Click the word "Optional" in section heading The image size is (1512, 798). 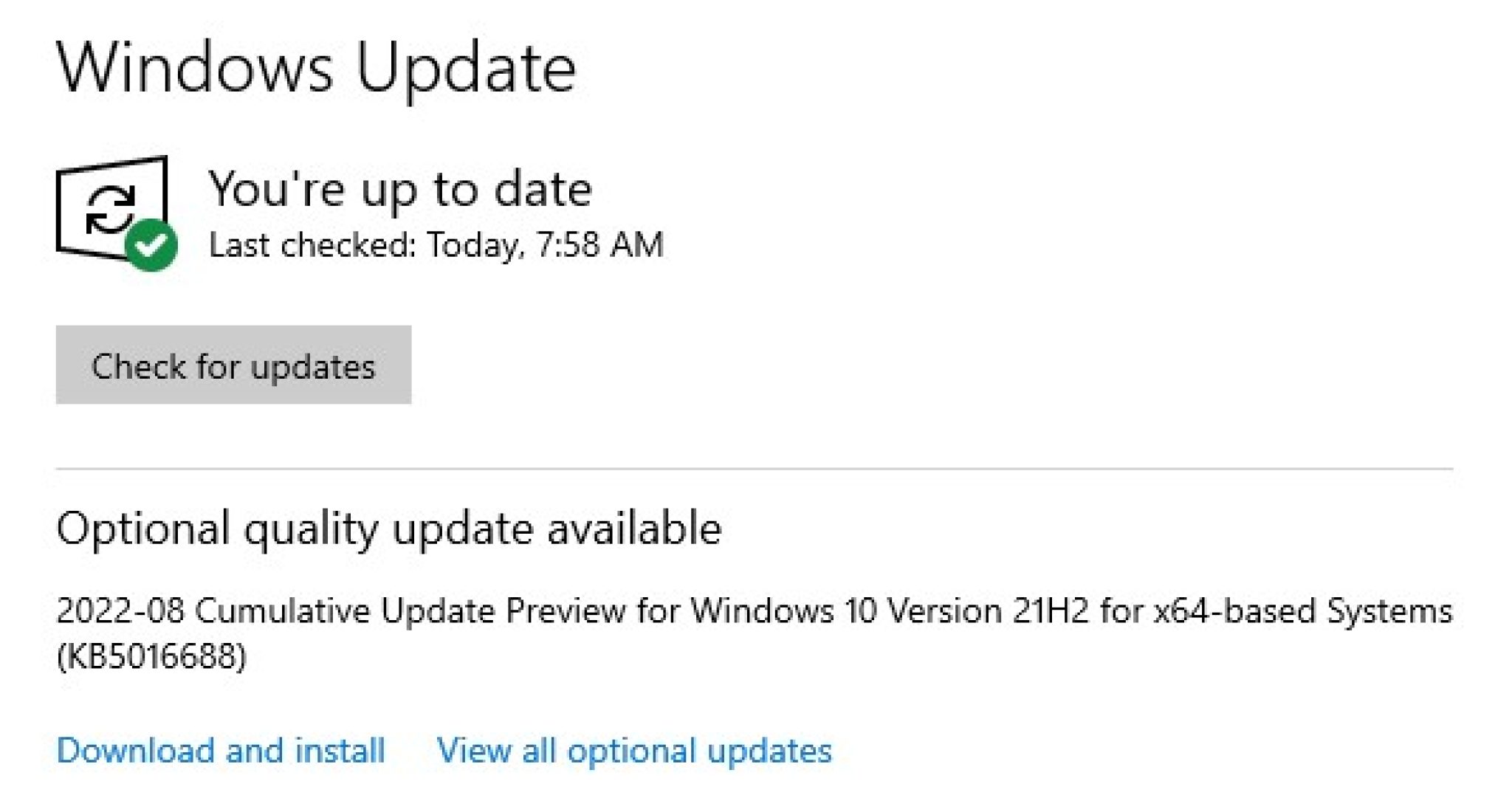143,529
